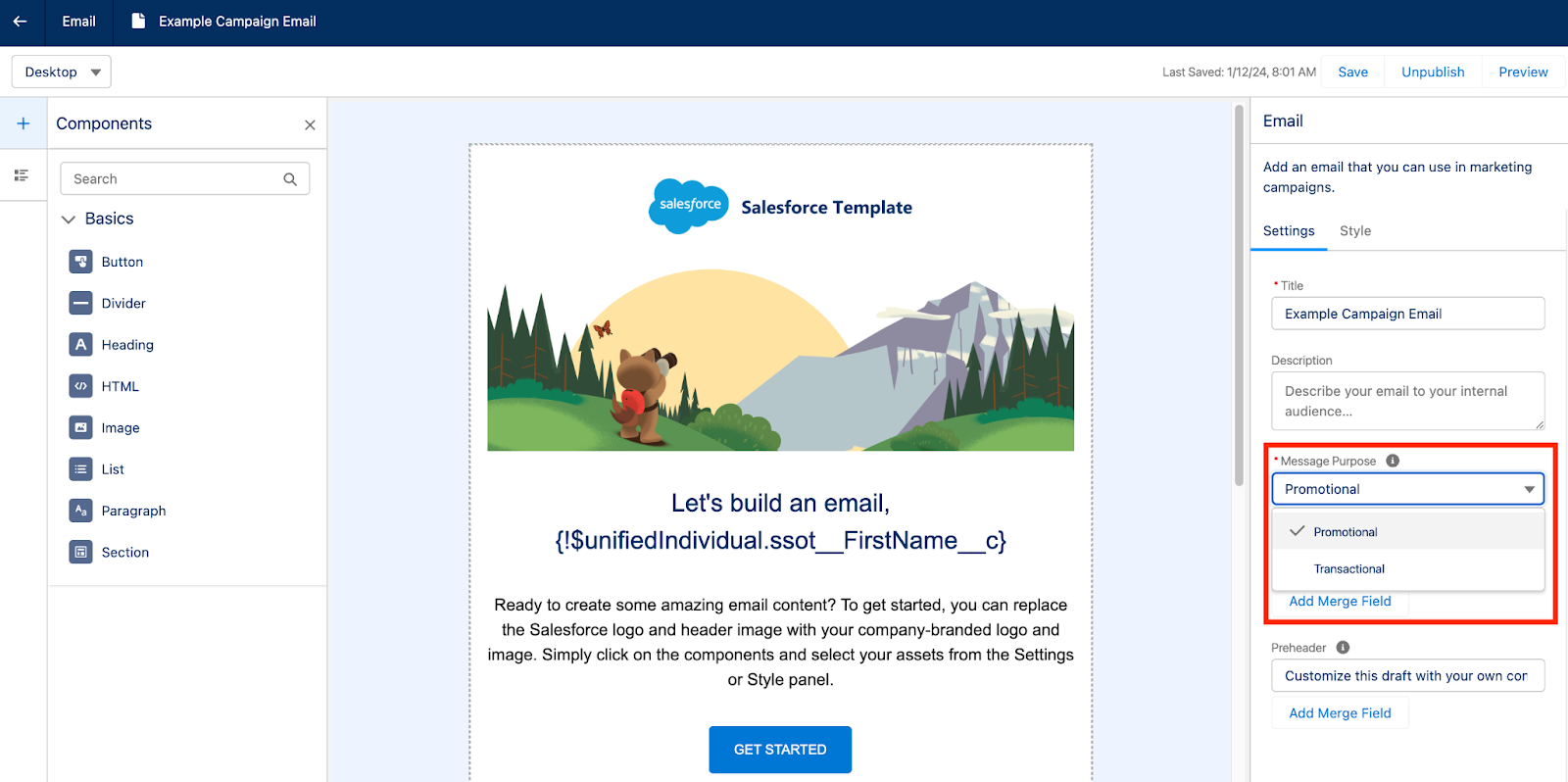Viewport: 1568px width, 782px height.
Task: Select the Heading component icon
Action: 80,345
